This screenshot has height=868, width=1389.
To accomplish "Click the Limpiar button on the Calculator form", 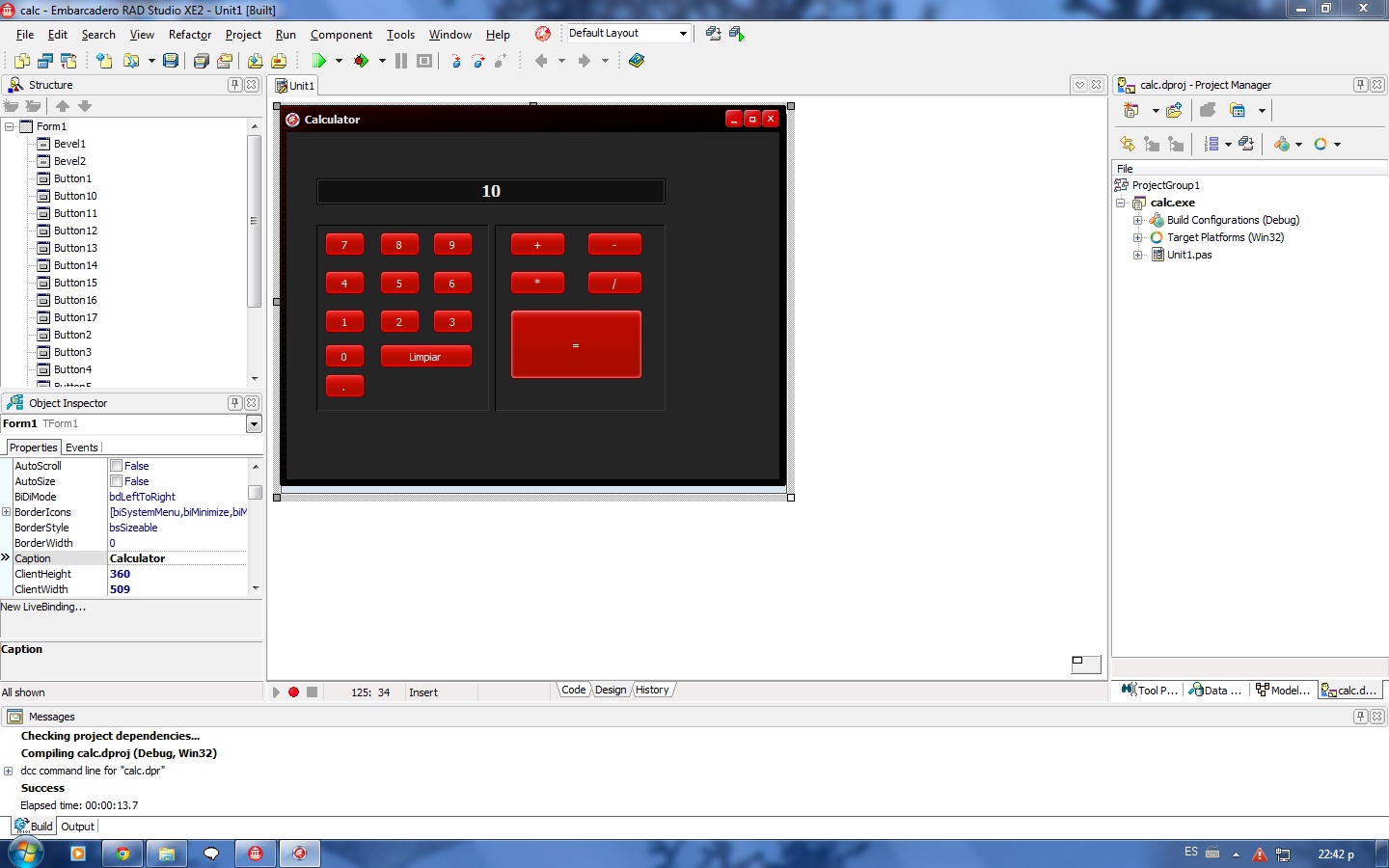I will pyautogui.click(x=425, y=357).
